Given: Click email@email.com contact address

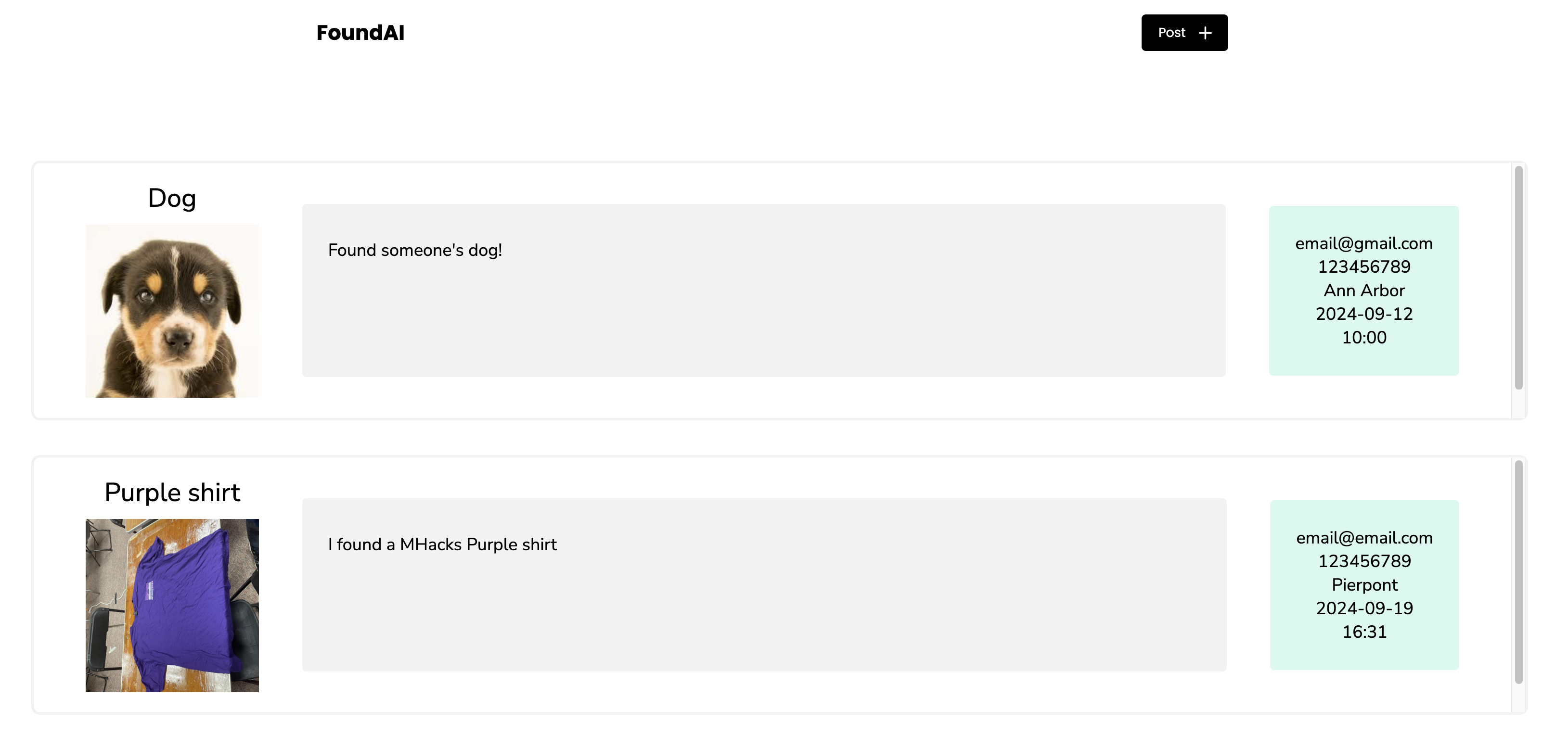Looking at the screenshot, I should [1365, 538].
